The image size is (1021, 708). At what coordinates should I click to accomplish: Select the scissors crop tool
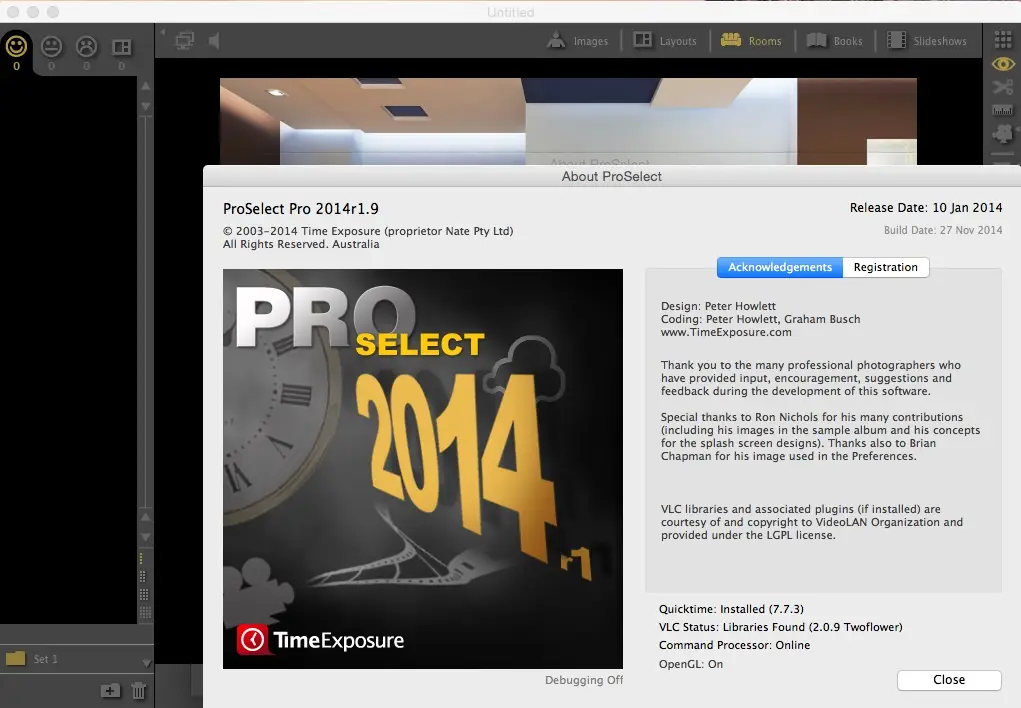1003,87
